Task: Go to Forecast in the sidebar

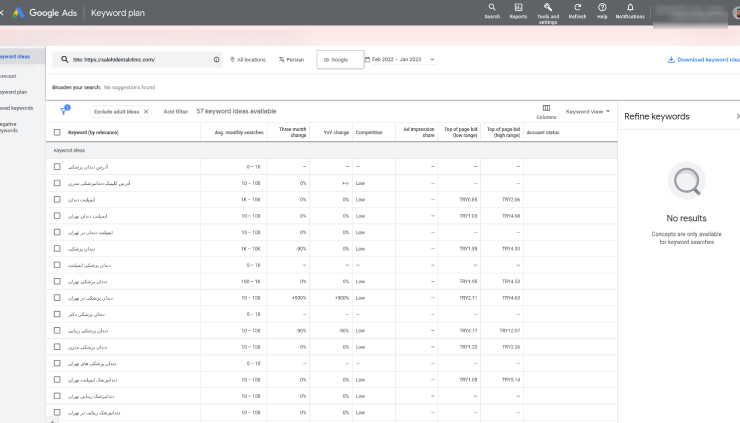Action: 8,76
